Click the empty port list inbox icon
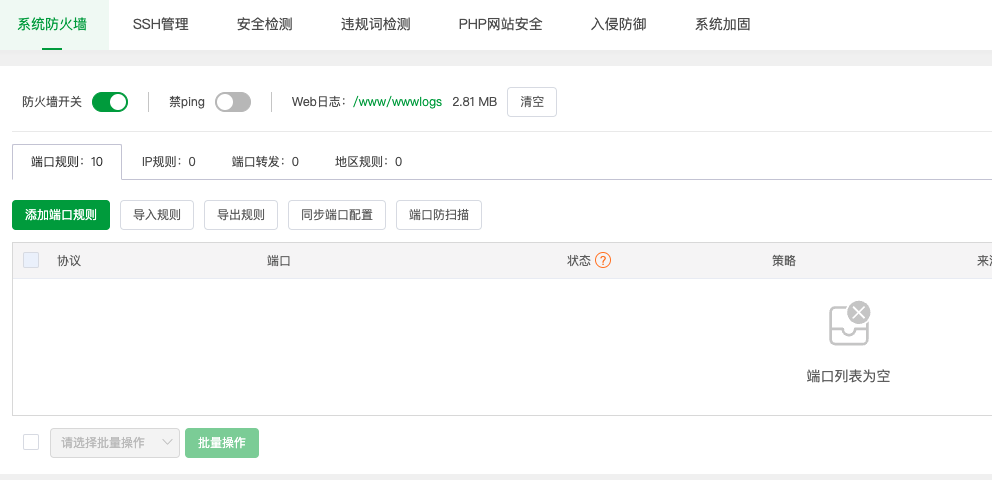 pos(850,323)
